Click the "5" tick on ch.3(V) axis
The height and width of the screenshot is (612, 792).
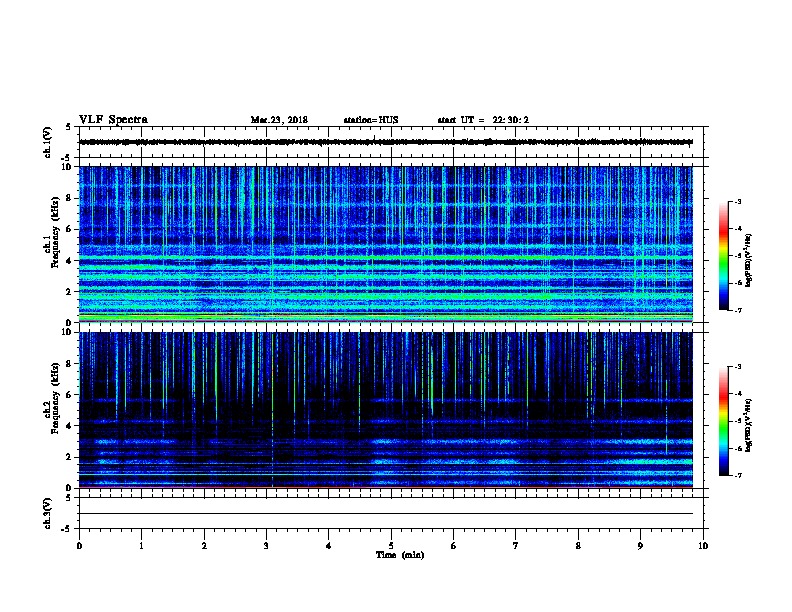click(x=69, y=498)
